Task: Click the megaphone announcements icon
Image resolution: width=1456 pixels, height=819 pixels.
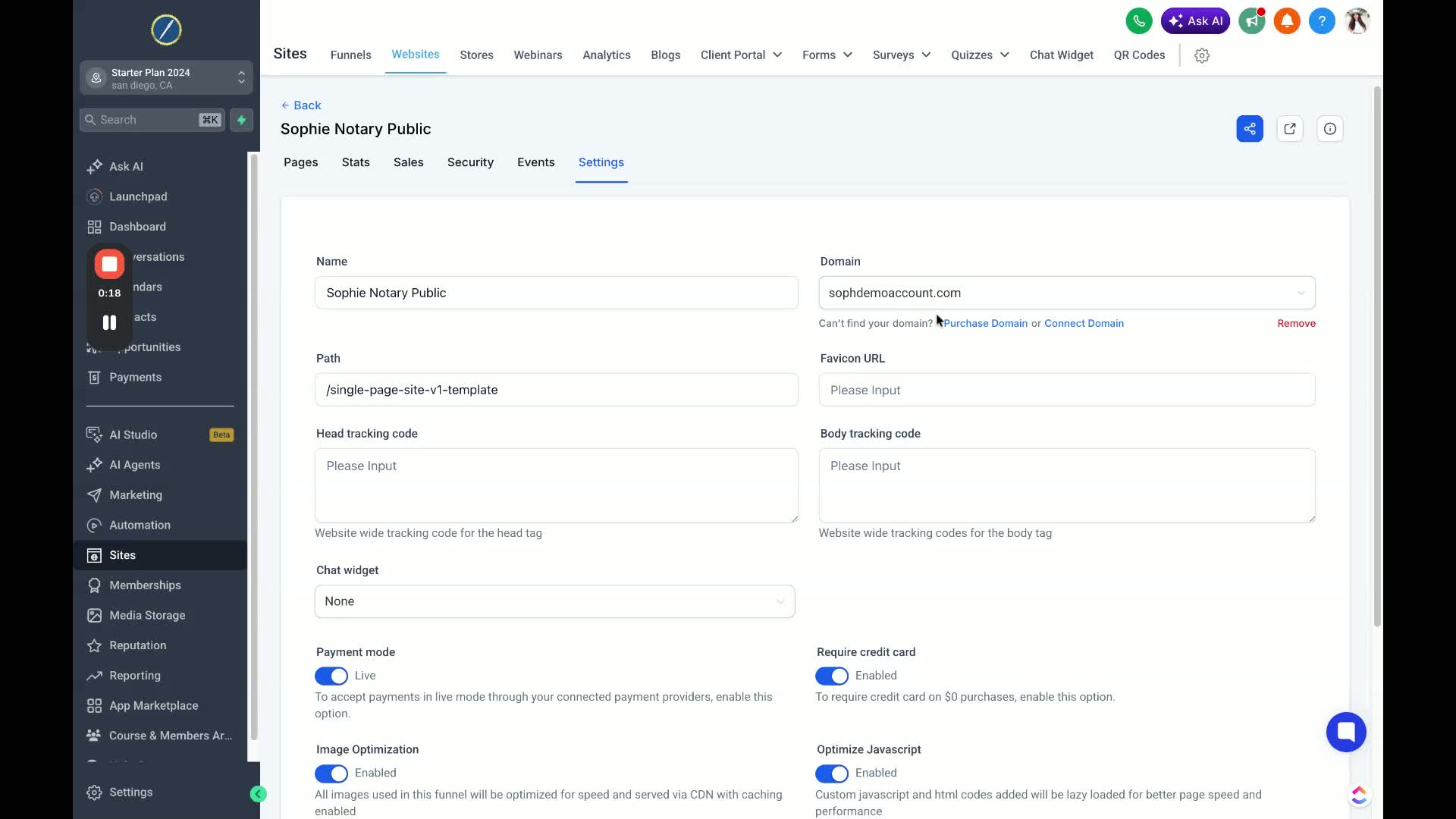Action: (x=1251, y=21)
